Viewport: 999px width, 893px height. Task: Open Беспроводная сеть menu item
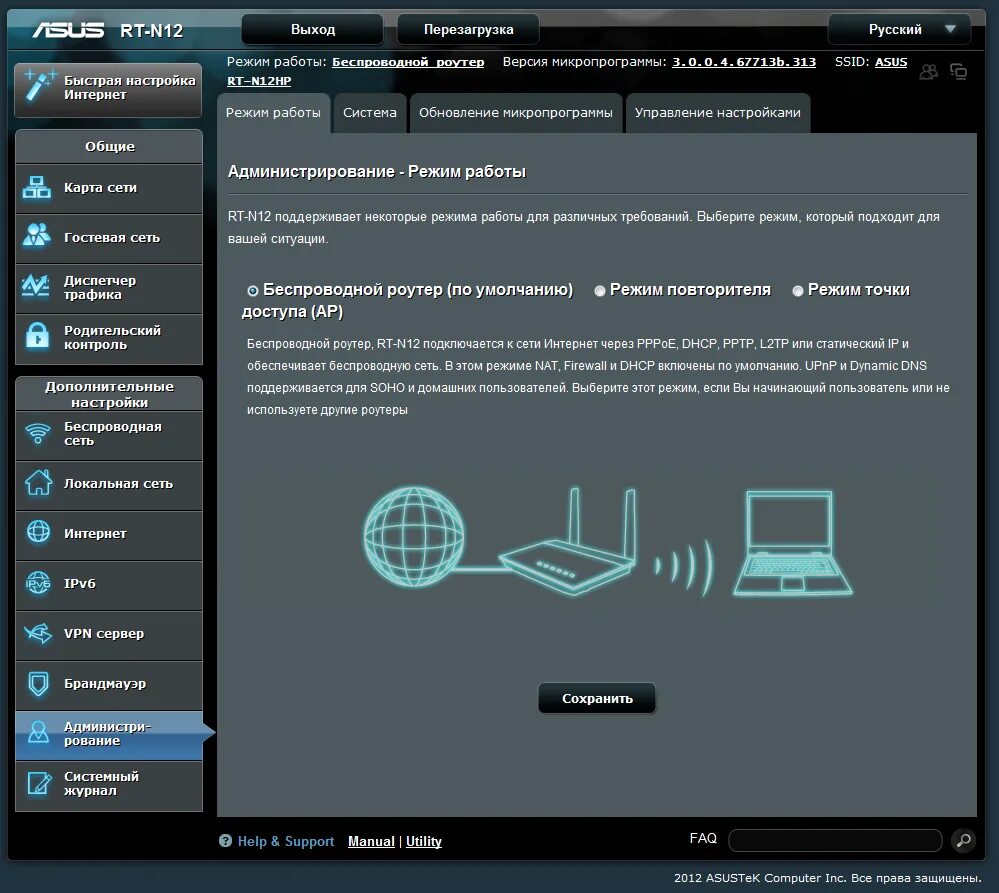click(109, 434)
